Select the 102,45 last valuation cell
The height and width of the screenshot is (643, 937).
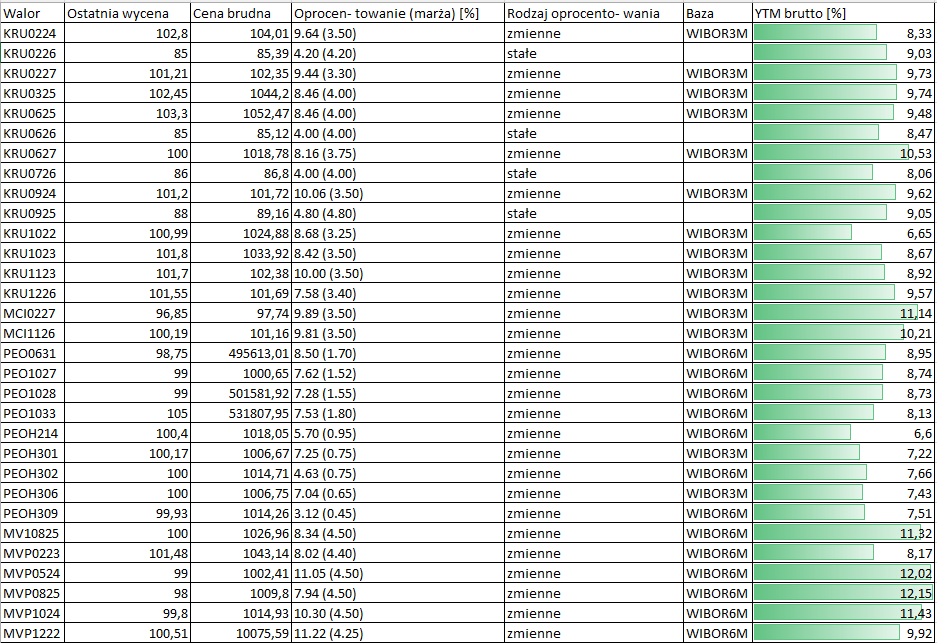click(x=127, y=93)
